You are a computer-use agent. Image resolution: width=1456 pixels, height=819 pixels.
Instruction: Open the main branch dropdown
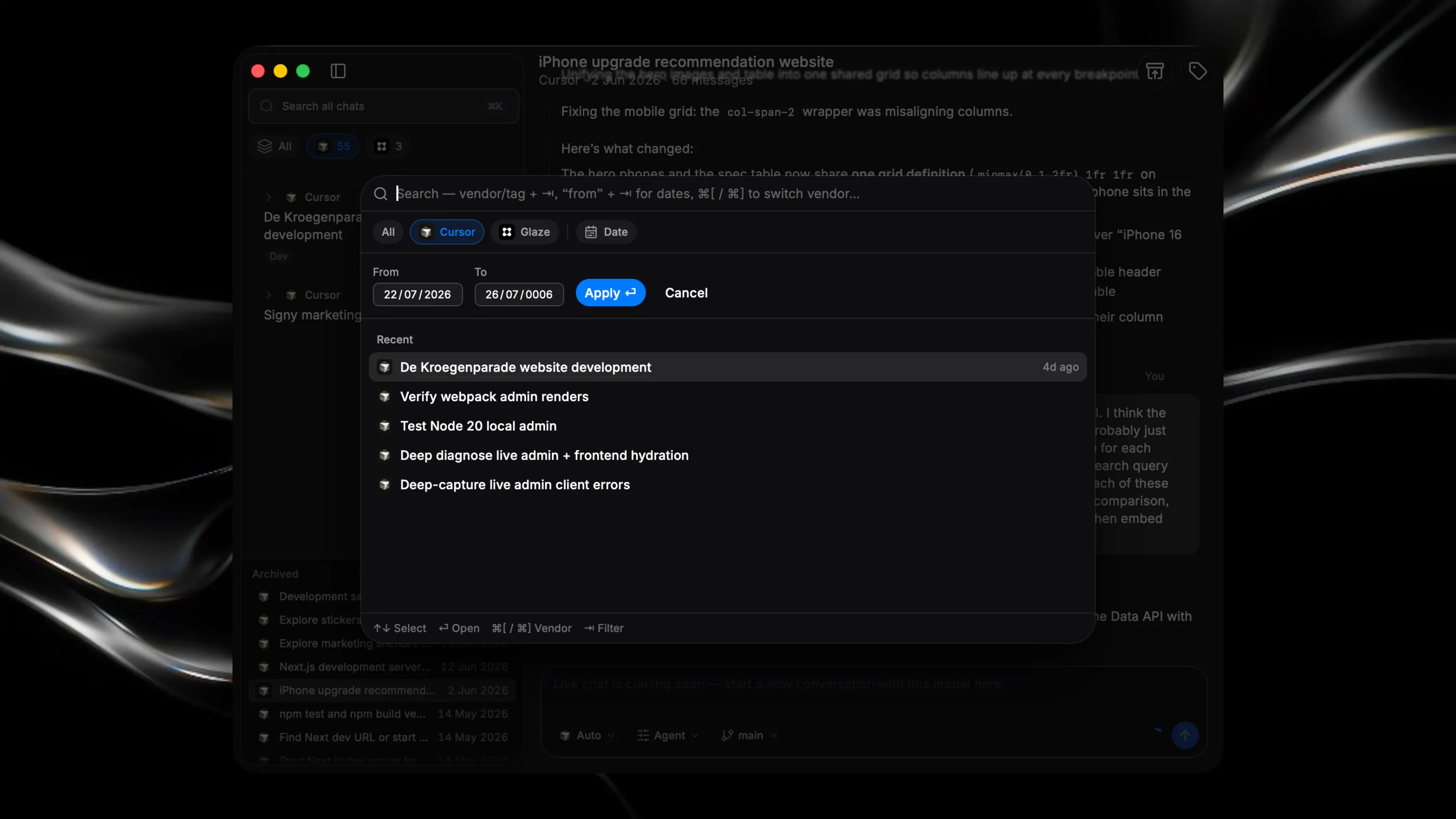[x=749, y=736]
